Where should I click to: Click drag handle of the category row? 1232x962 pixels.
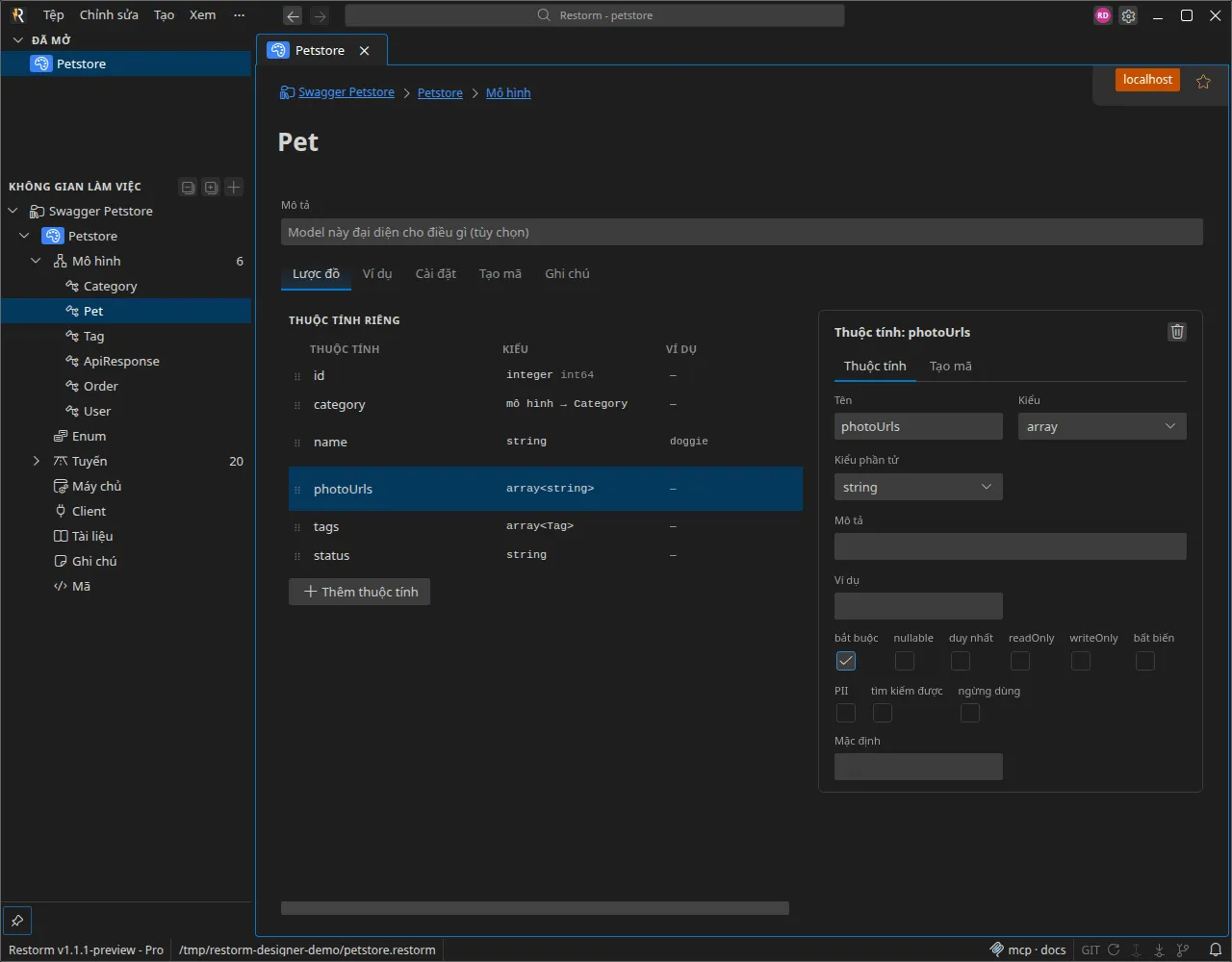point(297,405)
